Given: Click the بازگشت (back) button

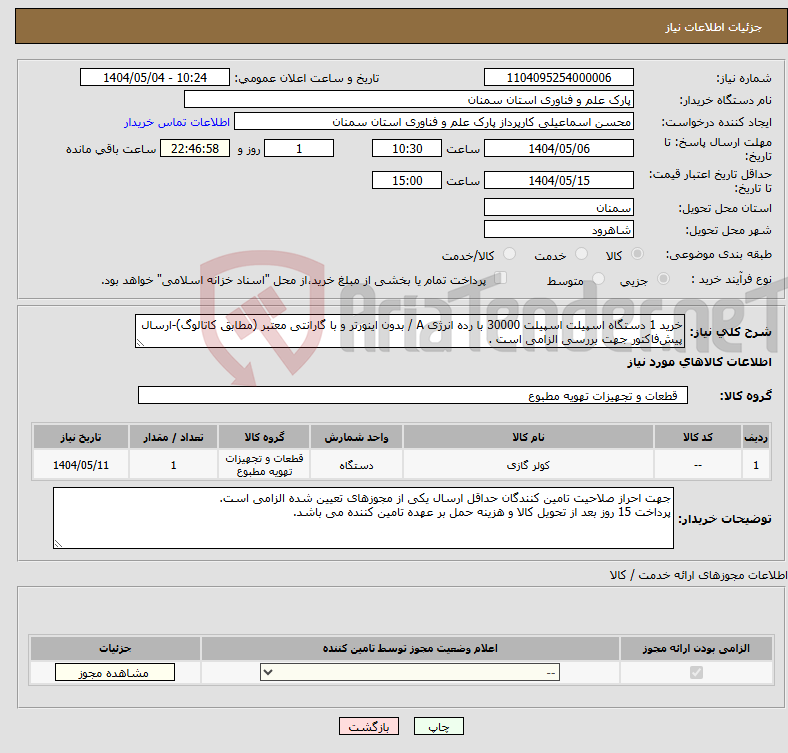Looking at the screenshot, I should 368,726.
